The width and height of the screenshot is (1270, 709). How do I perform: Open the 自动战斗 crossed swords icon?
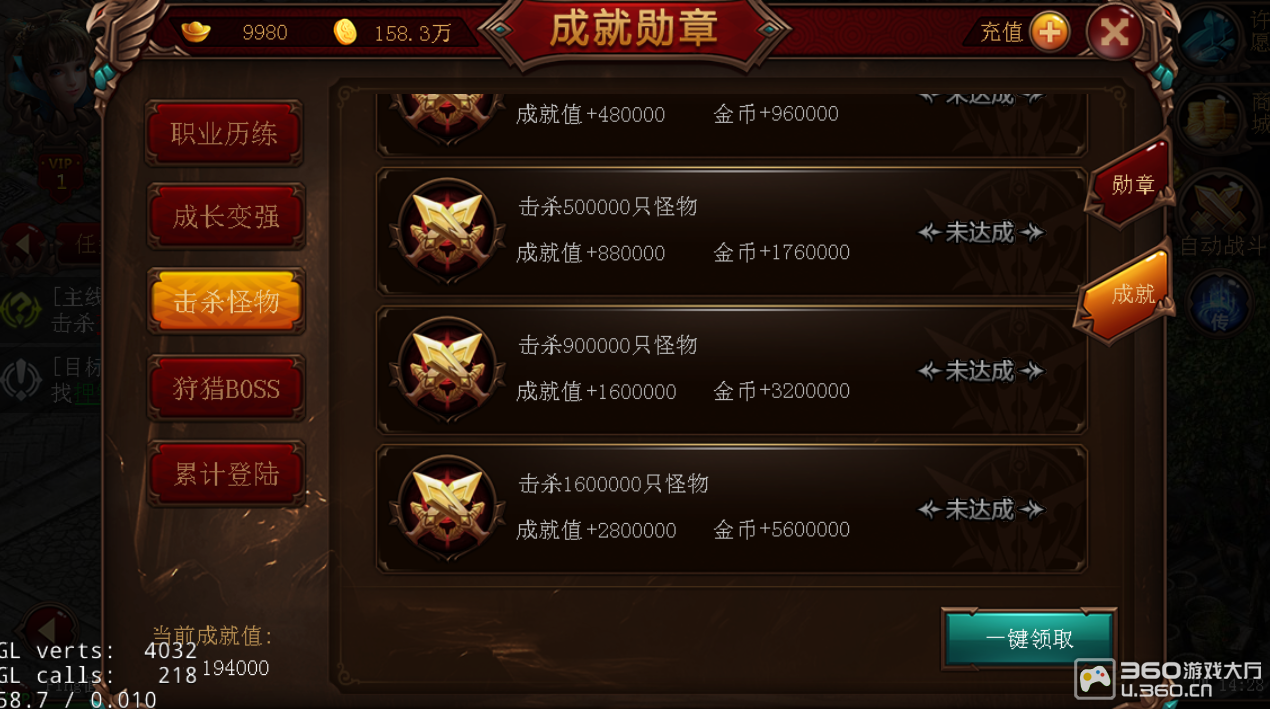[1218, 208]
